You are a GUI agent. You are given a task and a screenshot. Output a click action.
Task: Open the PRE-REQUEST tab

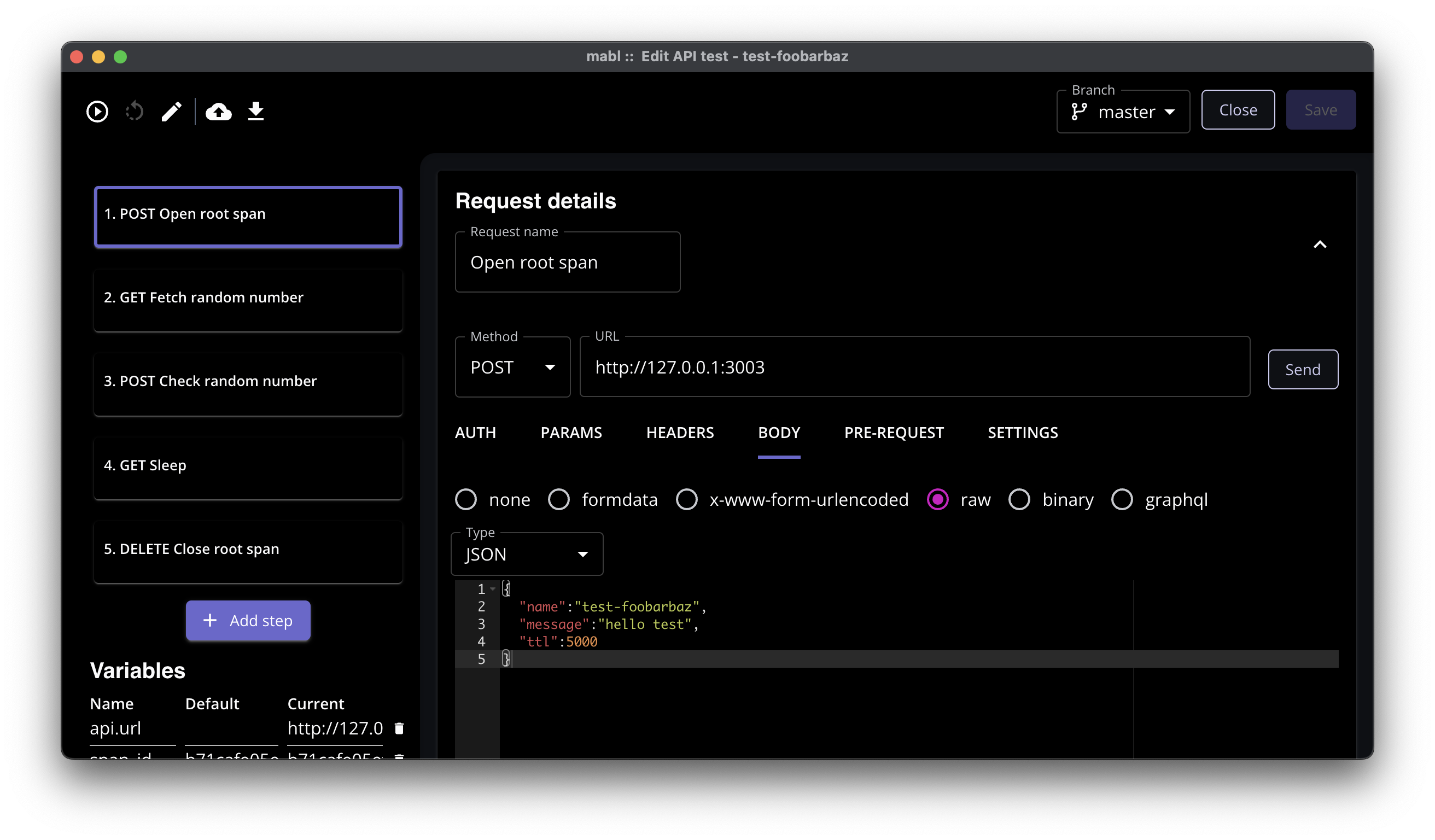(x=894, y=433)
